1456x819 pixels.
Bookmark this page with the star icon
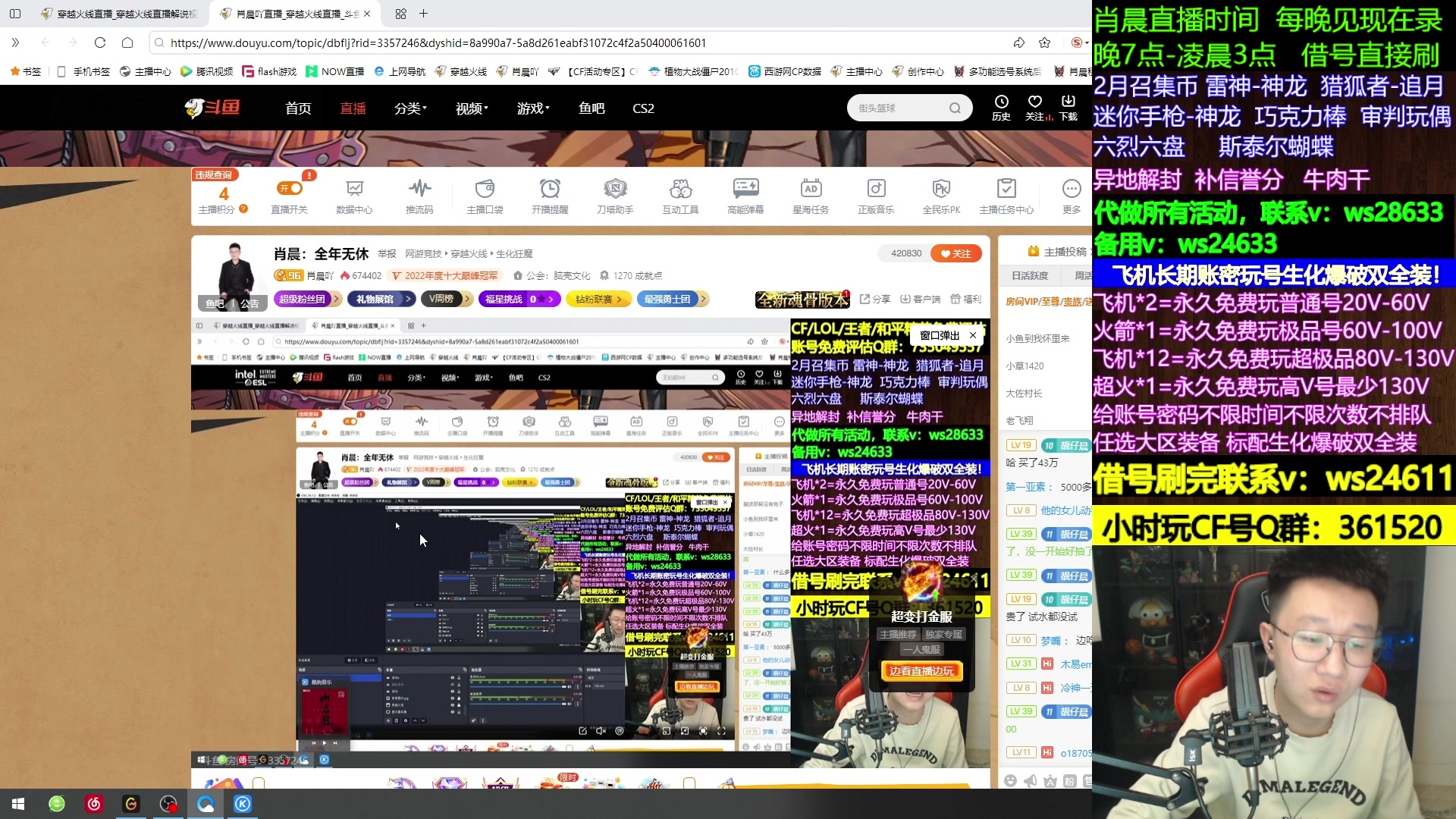point(1045,42)
